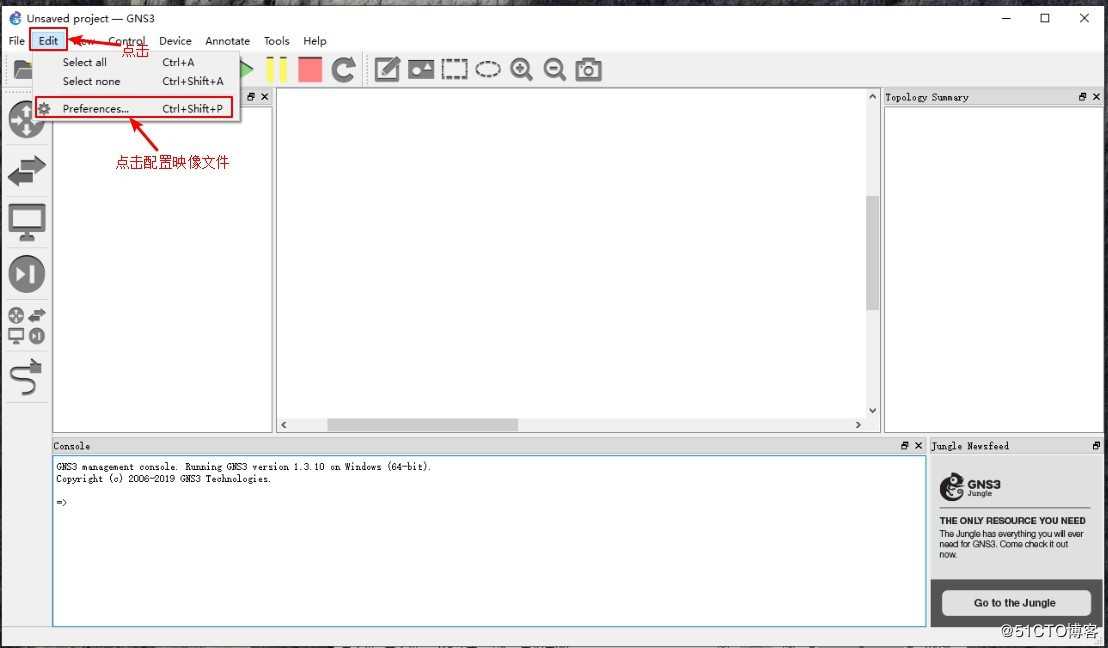Image resolution: width=1108 pixels, height=648 pixels.
Task: Click the workspace scroll left arrow
Action: click(x=284, y=425)
